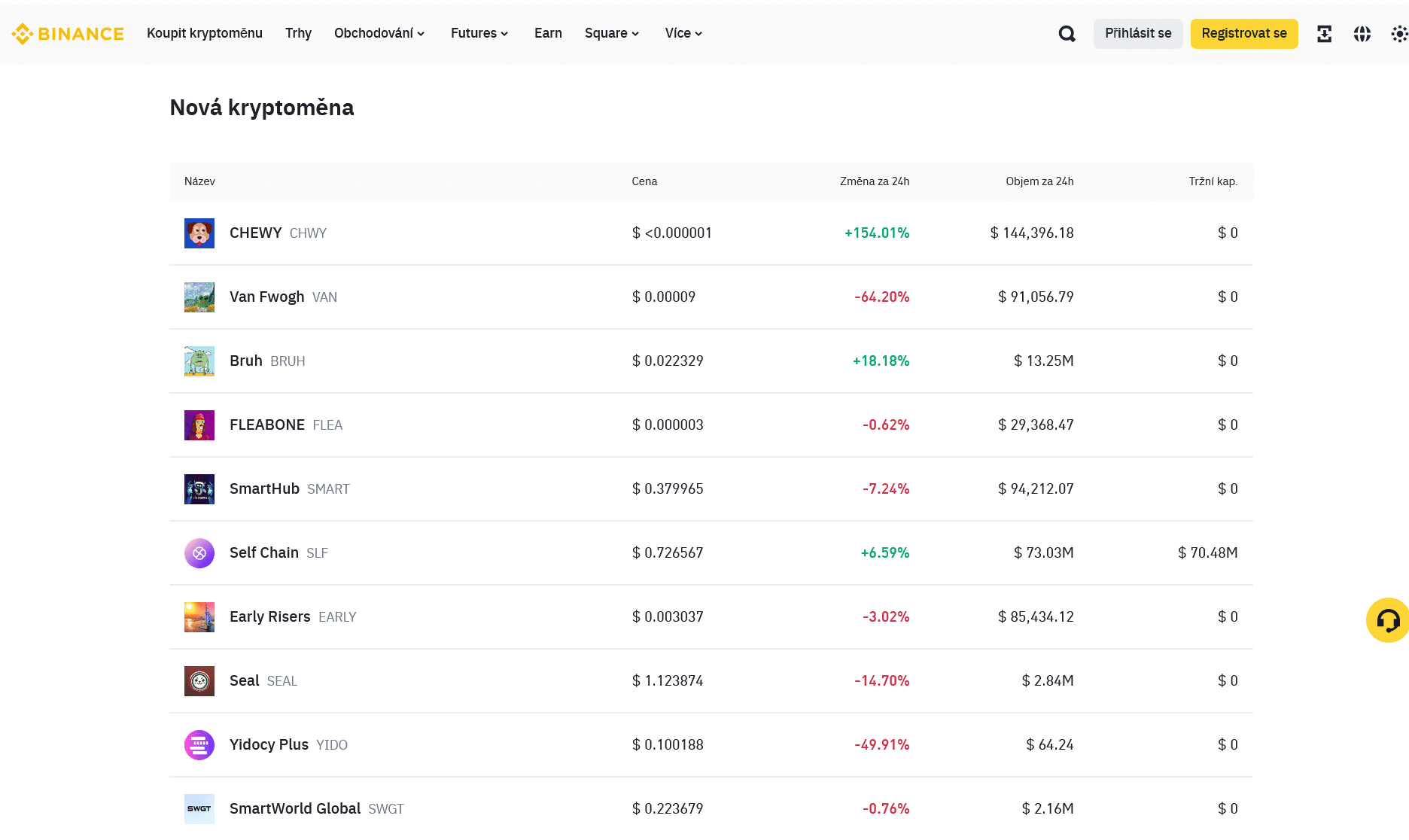
Task: Click the Yidocy Plus coin icon
Action: 199,745
